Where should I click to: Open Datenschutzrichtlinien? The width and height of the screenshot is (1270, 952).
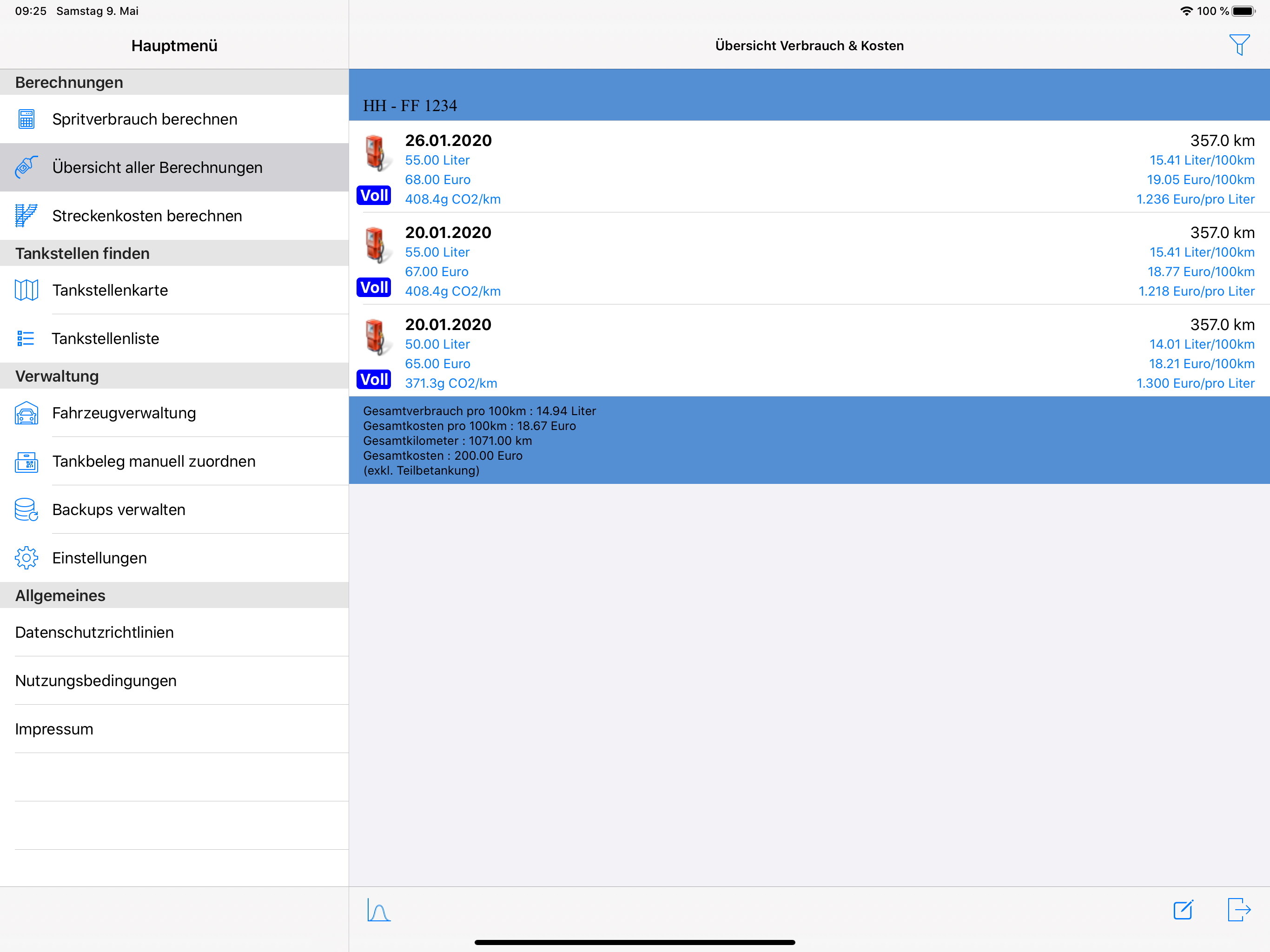tap(174, 632)
